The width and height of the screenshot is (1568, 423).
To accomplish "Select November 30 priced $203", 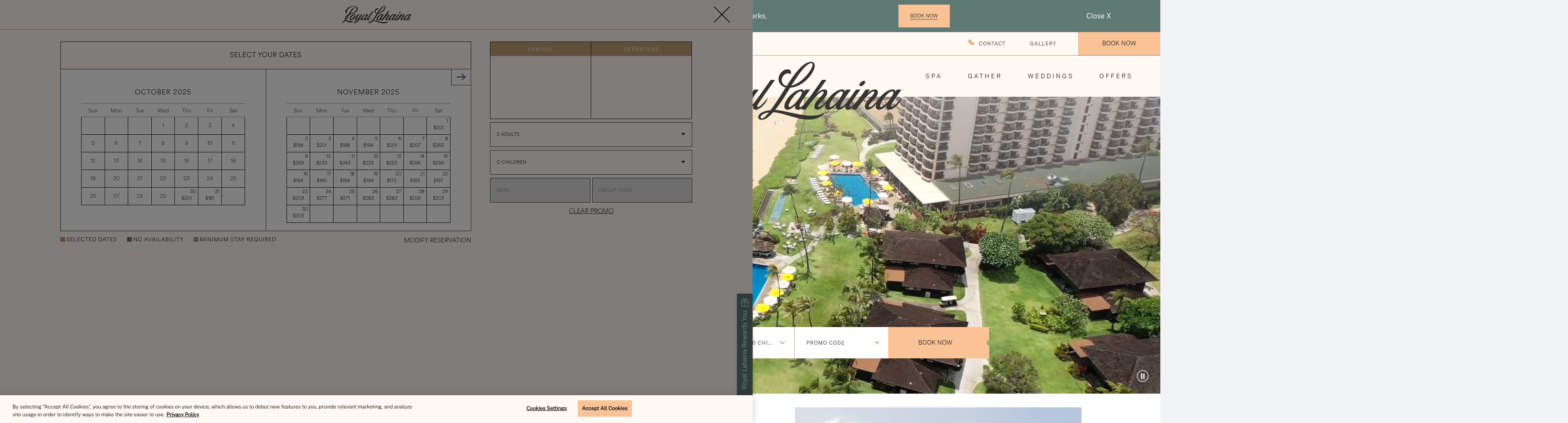I will pos(298,213).
